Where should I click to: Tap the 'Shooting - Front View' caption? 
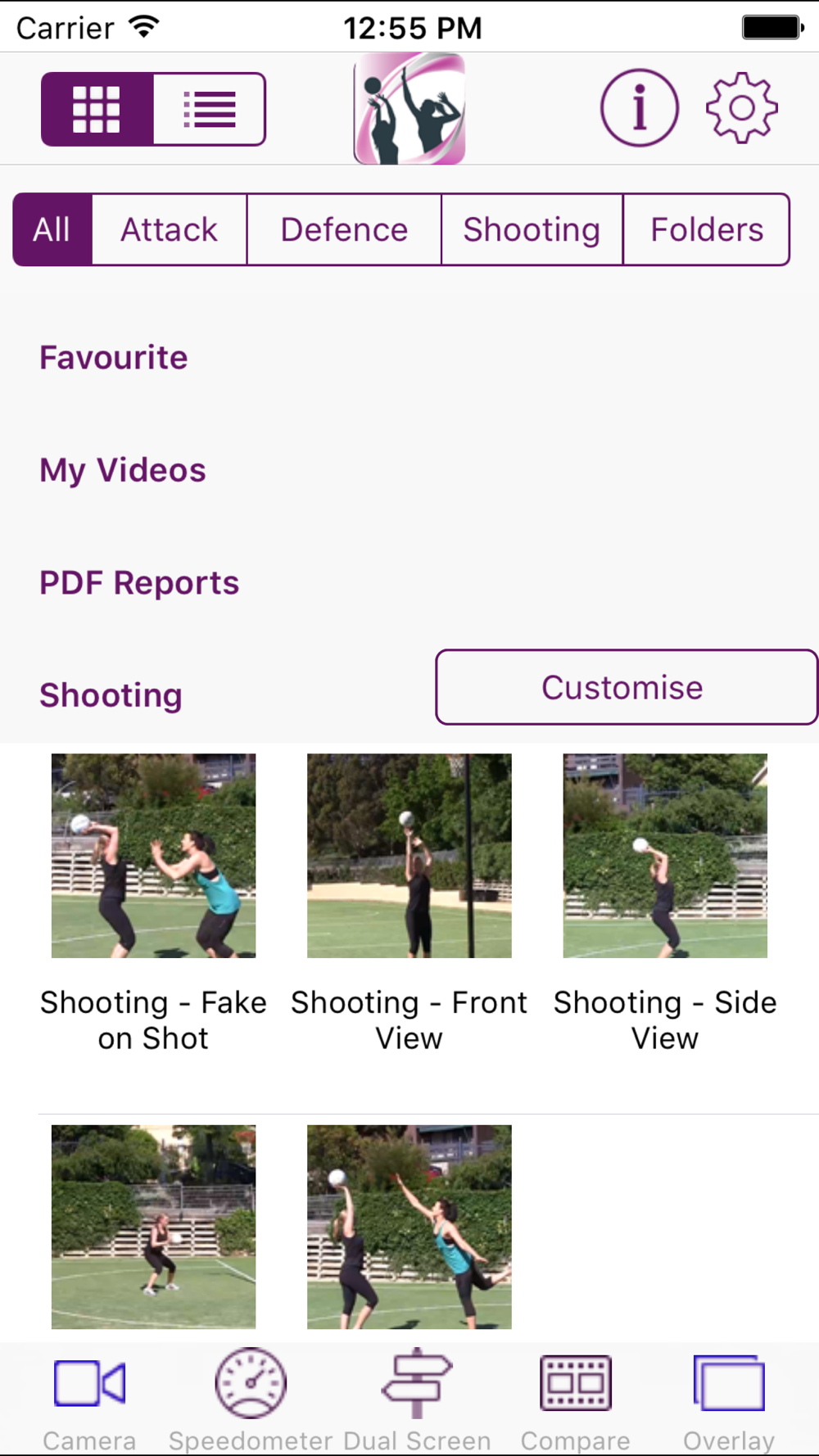click(x=409, y=1020)
